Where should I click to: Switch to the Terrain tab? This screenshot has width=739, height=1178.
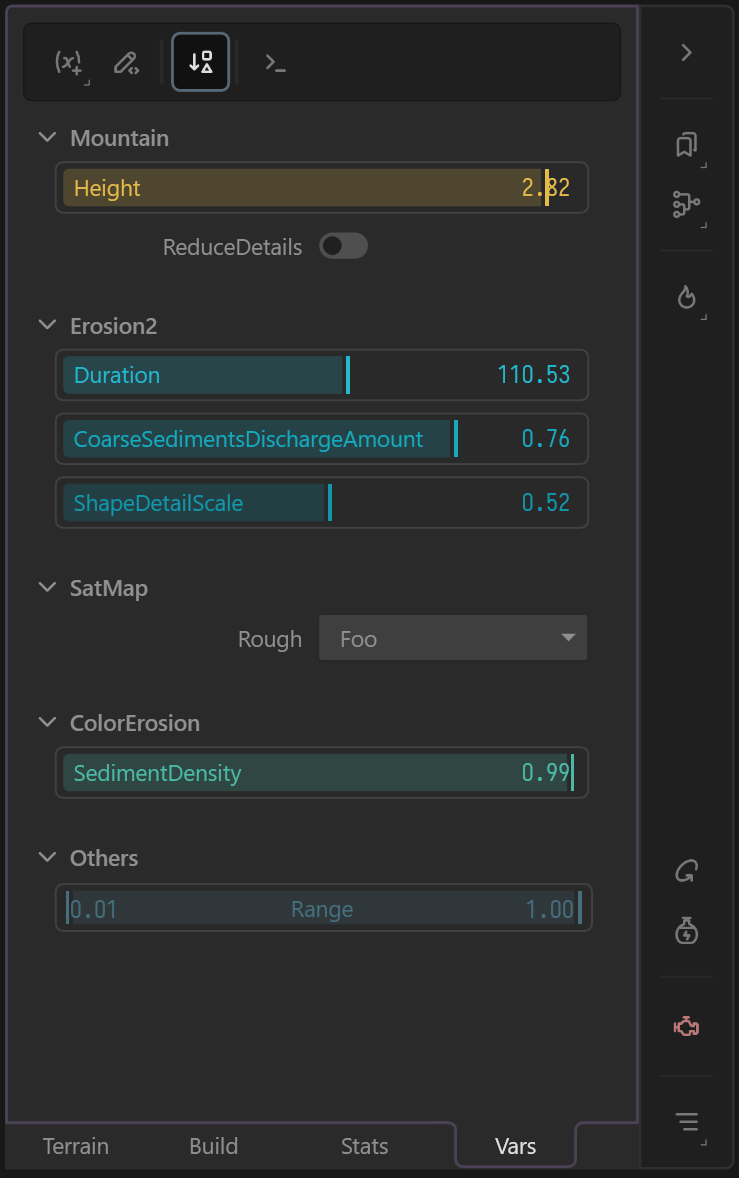click(76, 1146)
